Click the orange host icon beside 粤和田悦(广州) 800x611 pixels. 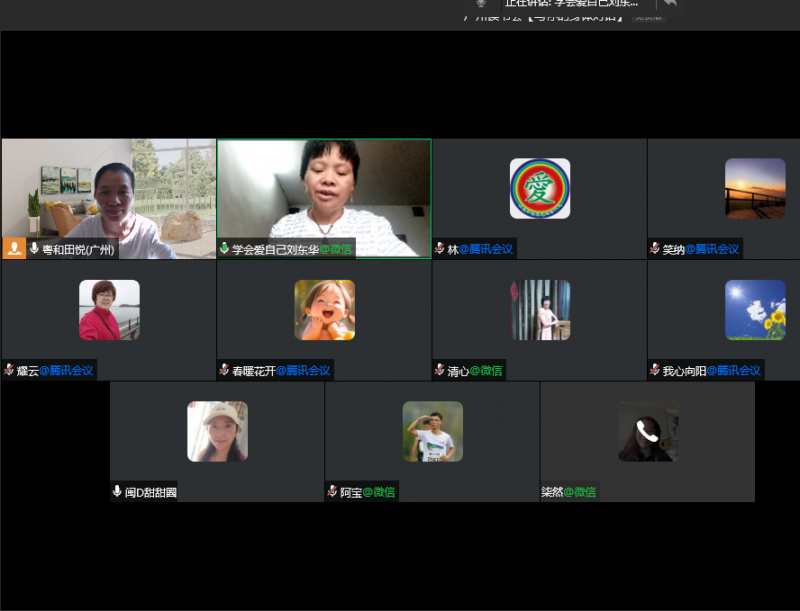pos(14,249)
